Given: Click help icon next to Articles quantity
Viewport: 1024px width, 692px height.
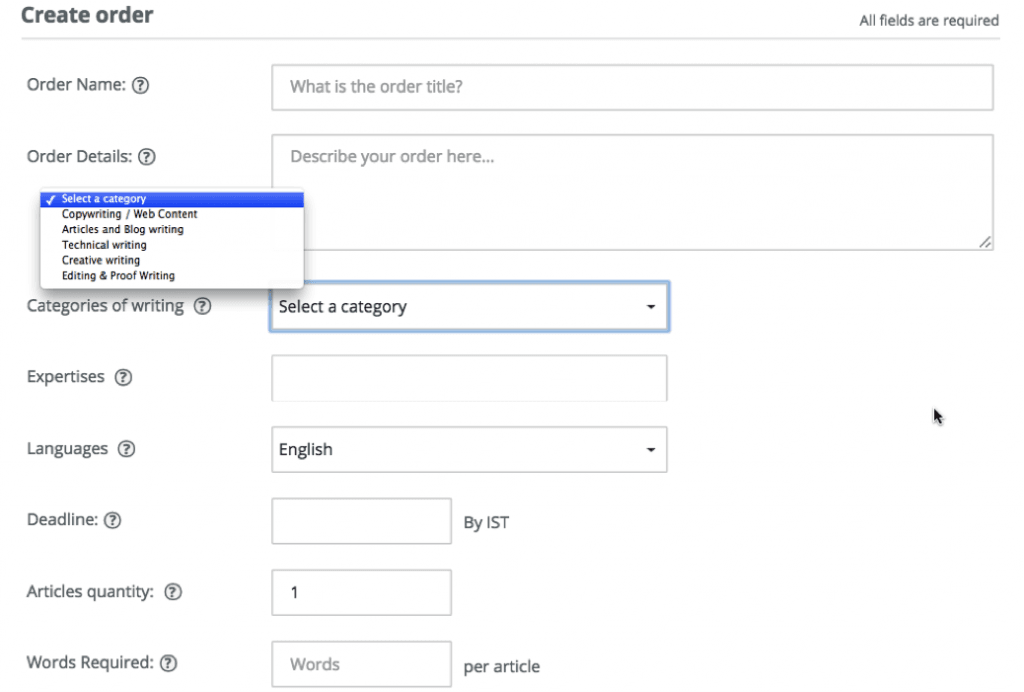Looking at the screenshot, I should 173,592.
